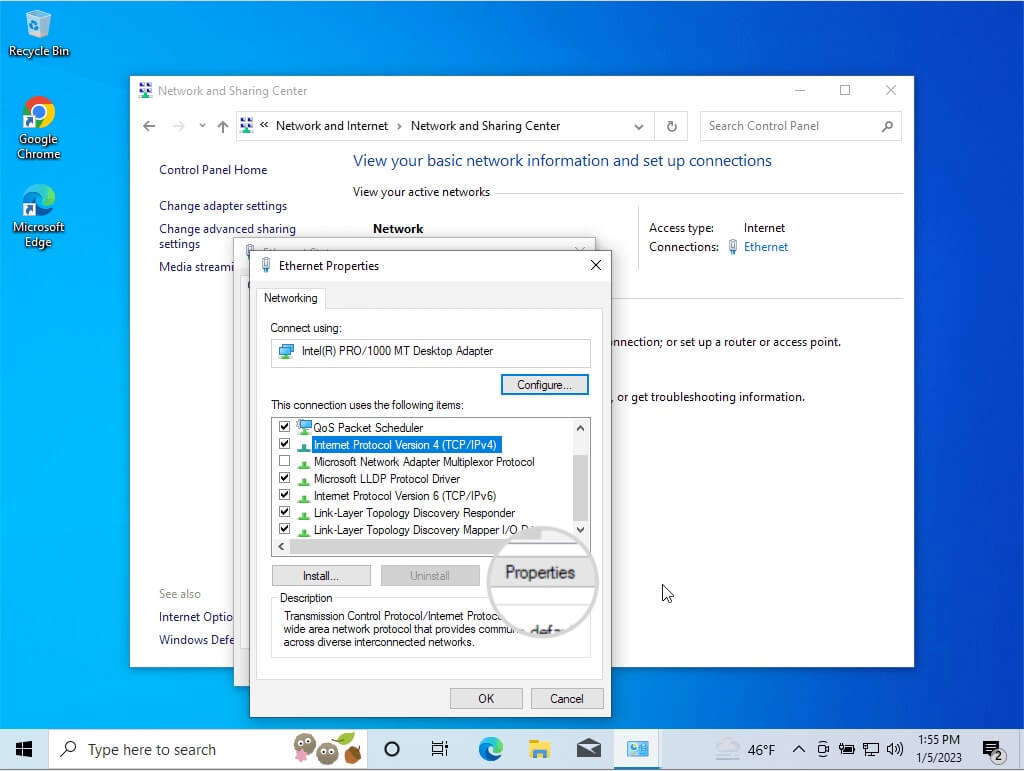This screenshot has height=771, width=1024.
Task: Click the search magnifier in Control Panel
Action: pyautogui.click(x=887, y=126)
